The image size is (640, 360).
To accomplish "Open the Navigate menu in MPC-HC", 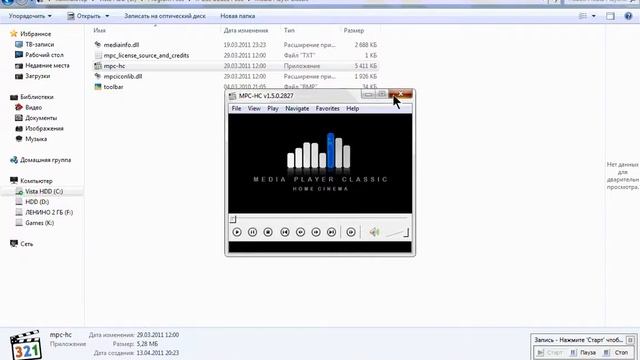I will (x=297, y=109).
